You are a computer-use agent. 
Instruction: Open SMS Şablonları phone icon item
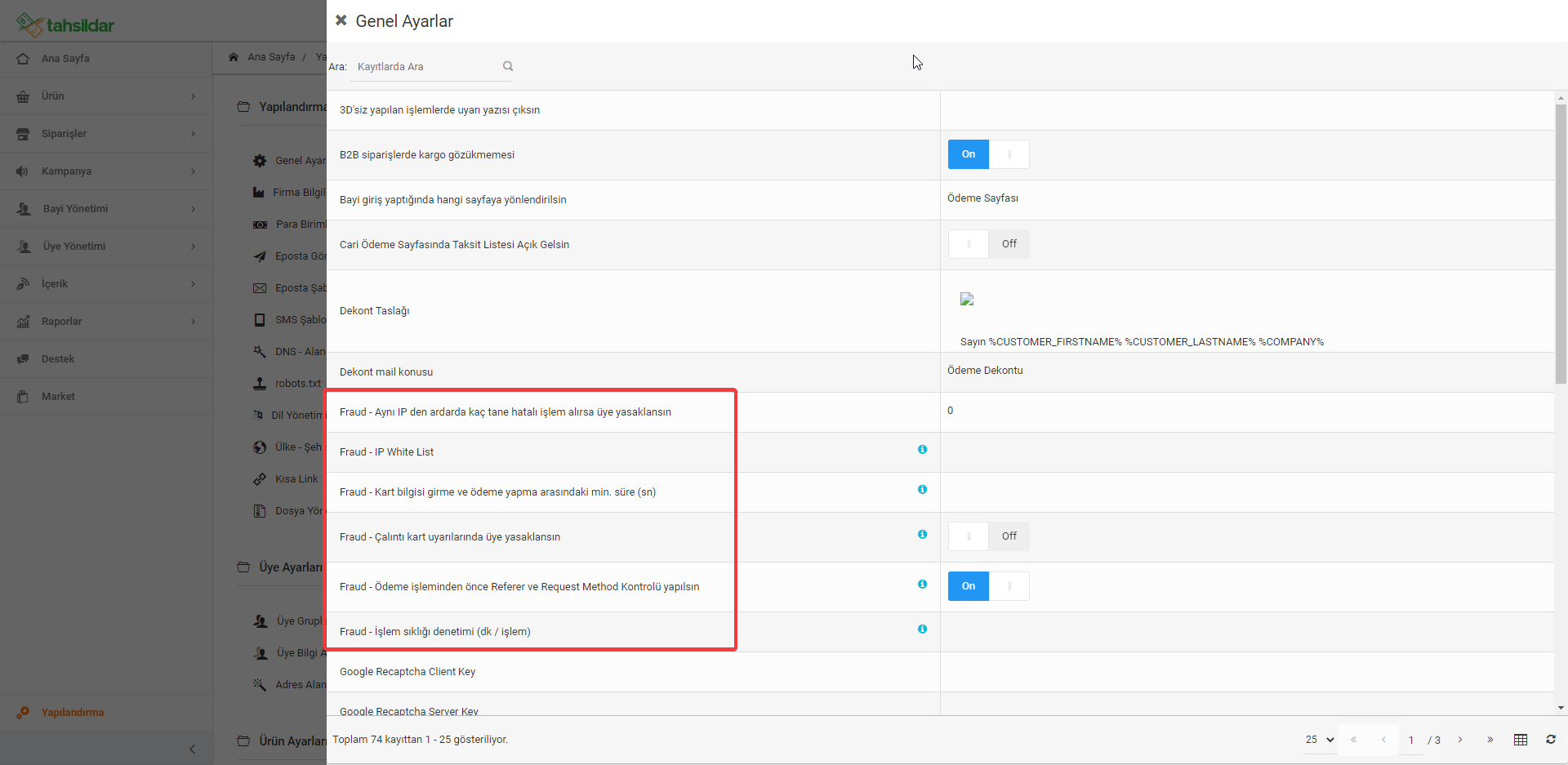click(x=289, y=320)
